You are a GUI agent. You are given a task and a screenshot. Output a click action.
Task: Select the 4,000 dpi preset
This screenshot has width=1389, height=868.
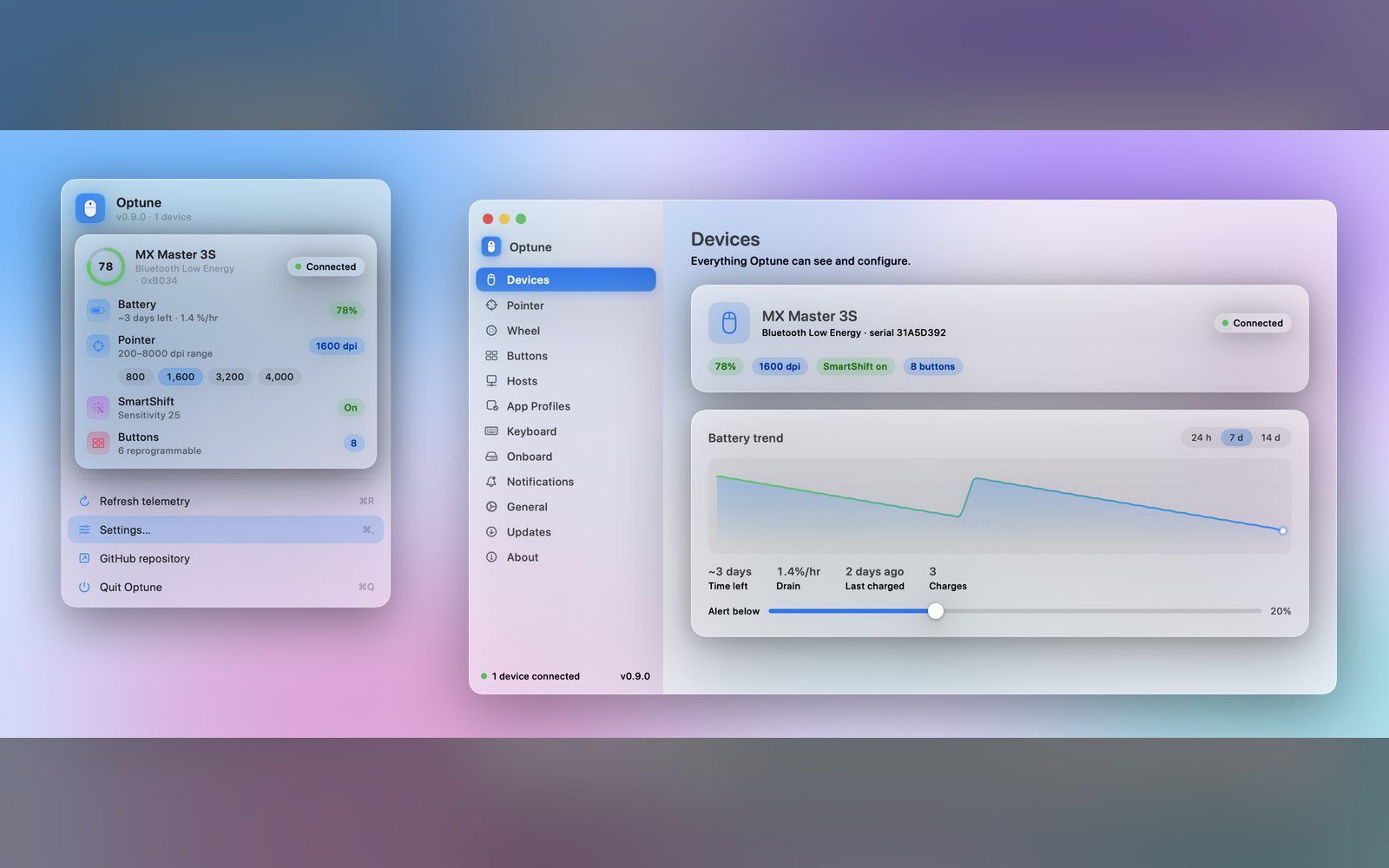[280, 377]
